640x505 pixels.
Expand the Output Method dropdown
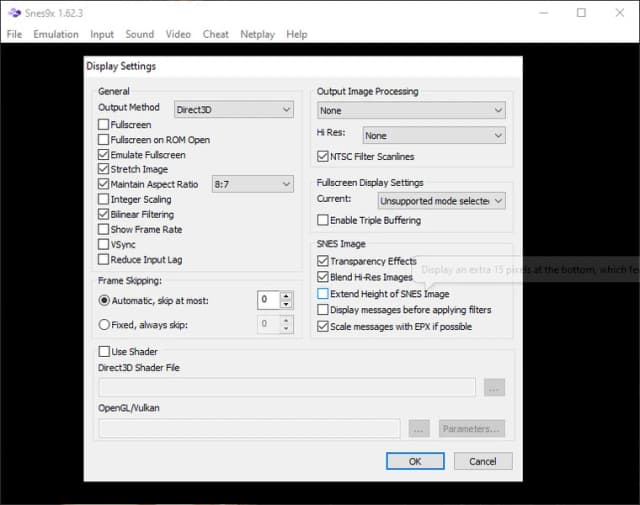233,109
